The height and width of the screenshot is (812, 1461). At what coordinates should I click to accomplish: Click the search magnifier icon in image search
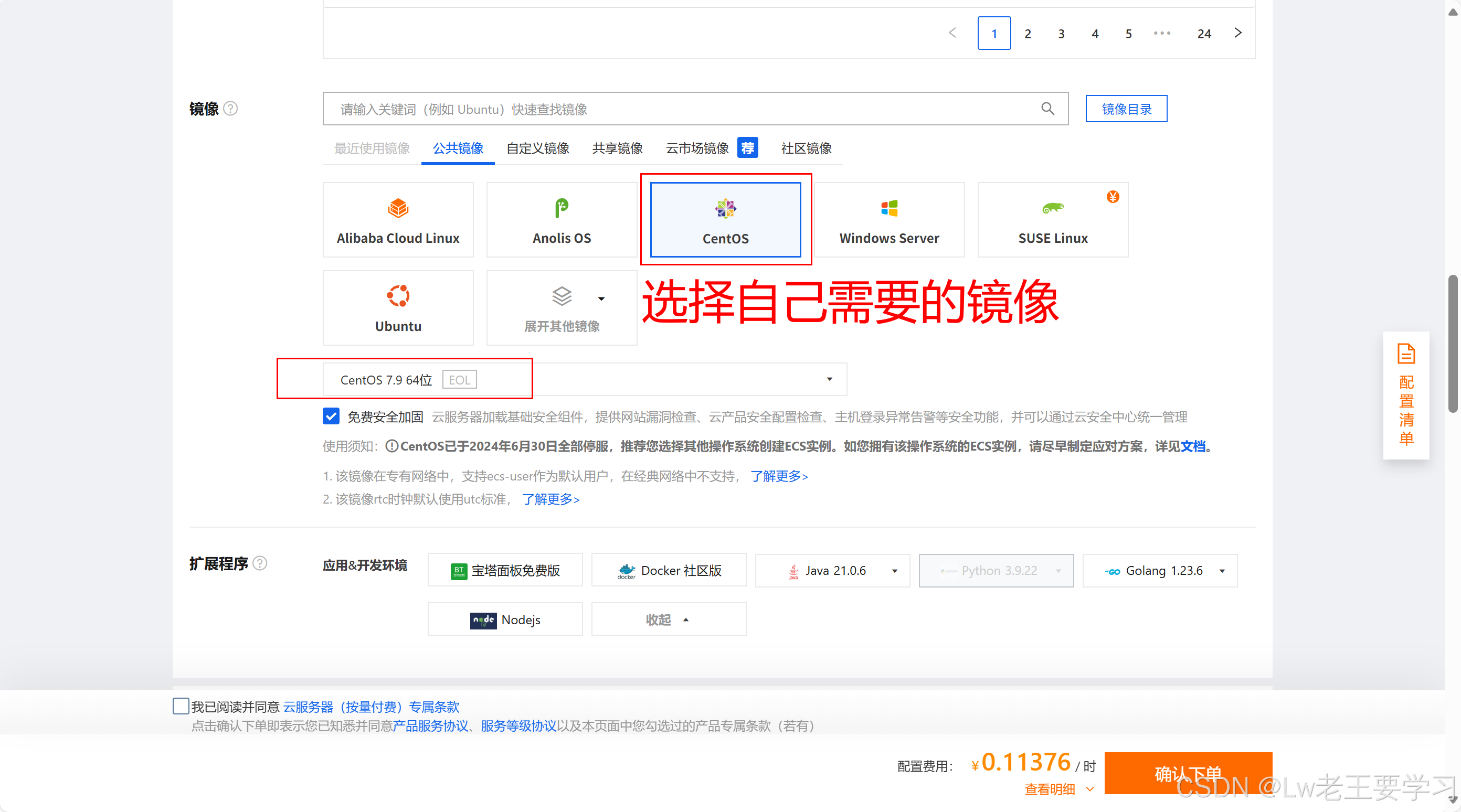1047,108
